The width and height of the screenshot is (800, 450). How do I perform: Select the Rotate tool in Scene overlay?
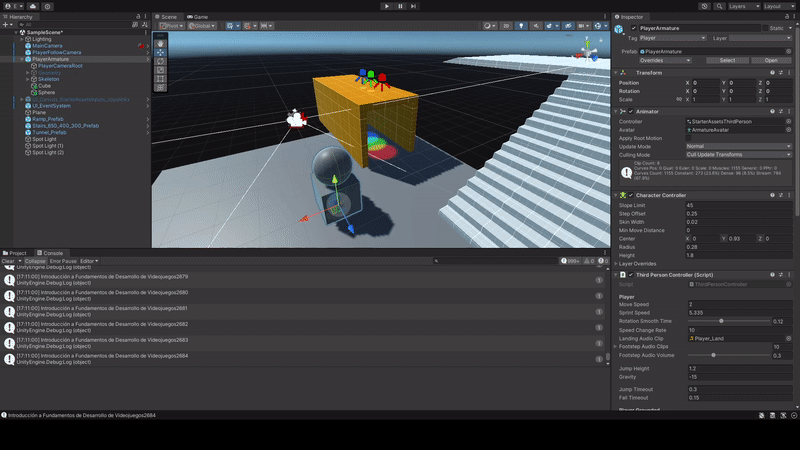[161, 61]
